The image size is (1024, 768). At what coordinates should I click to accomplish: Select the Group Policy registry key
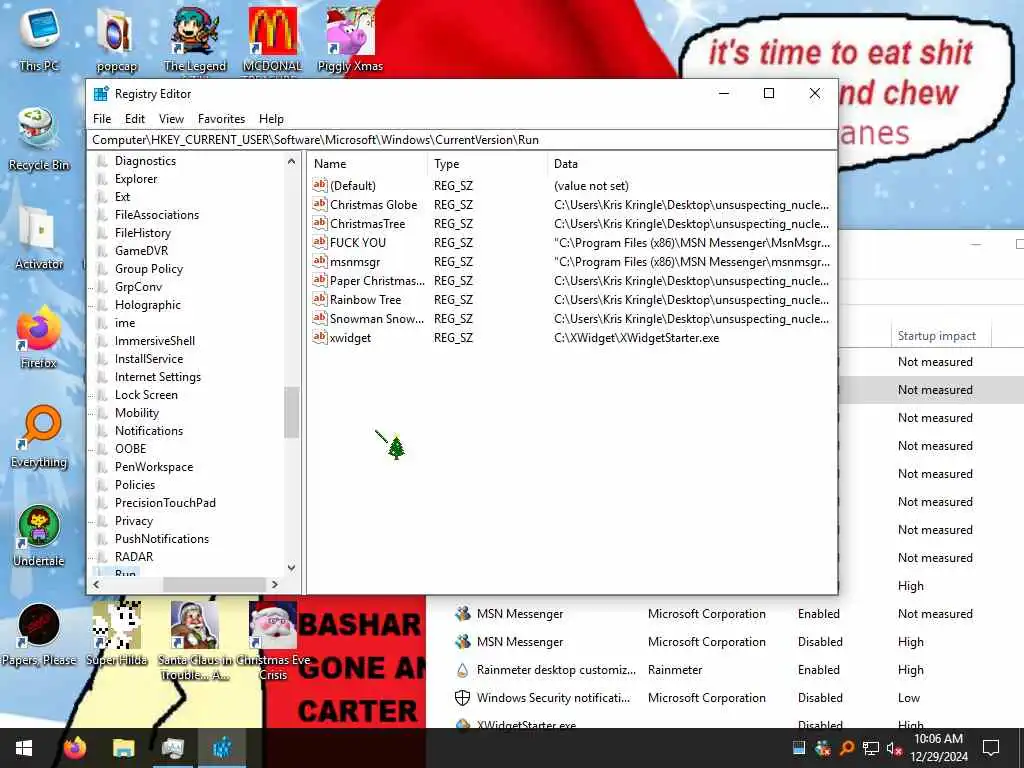149,269
